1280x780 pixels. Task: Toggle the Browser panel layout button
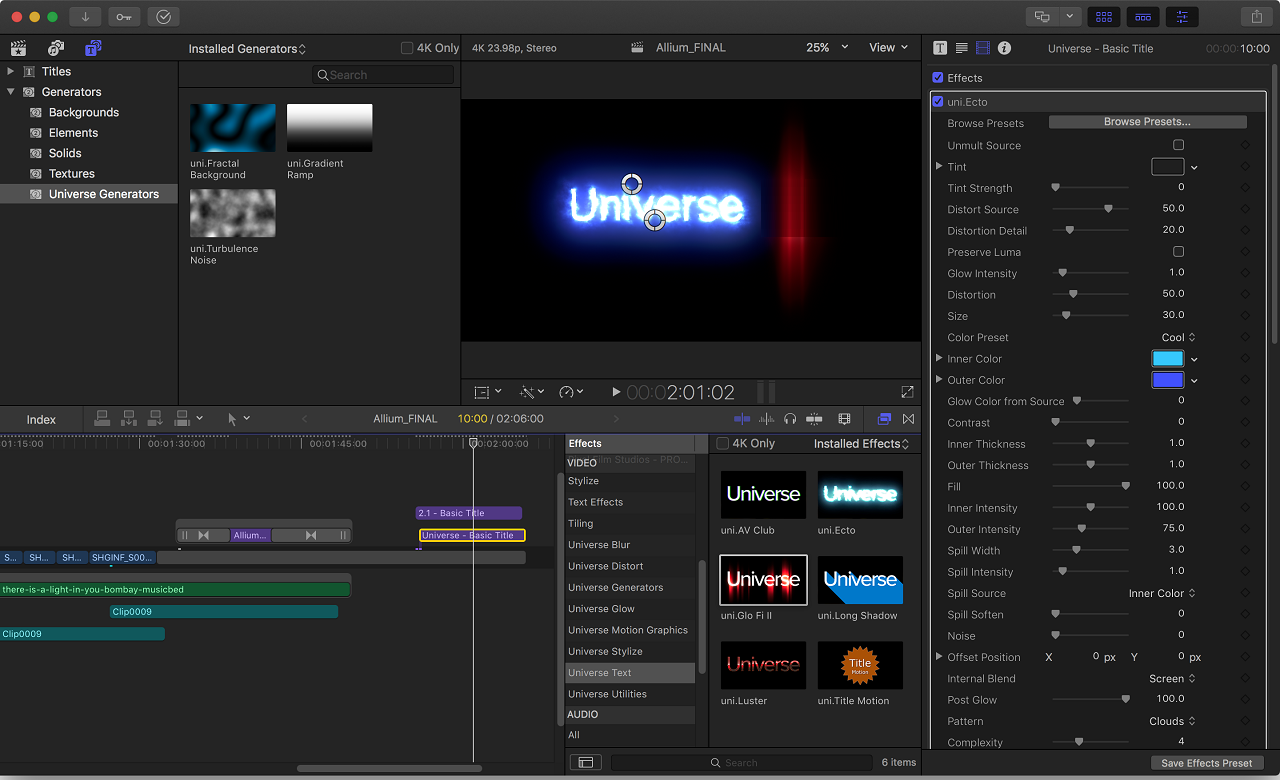pos(1104,17)
